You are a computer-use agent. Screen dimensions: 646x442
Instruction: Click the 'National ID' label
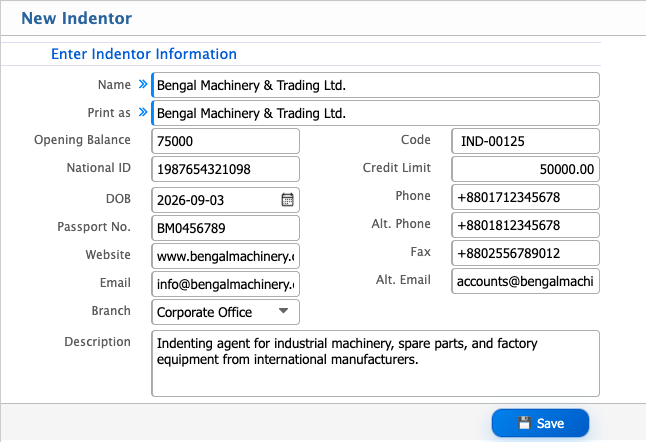pyautogui.click(x=98, y=168)
